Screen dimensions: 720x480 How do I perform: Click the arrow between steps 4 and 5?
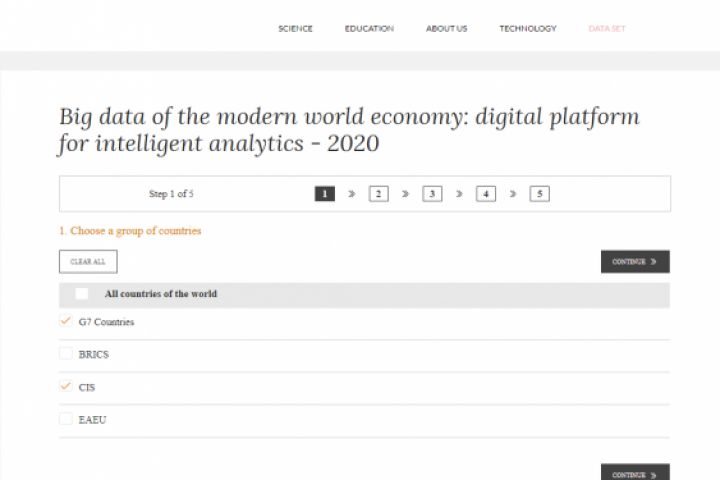[513, 194]
